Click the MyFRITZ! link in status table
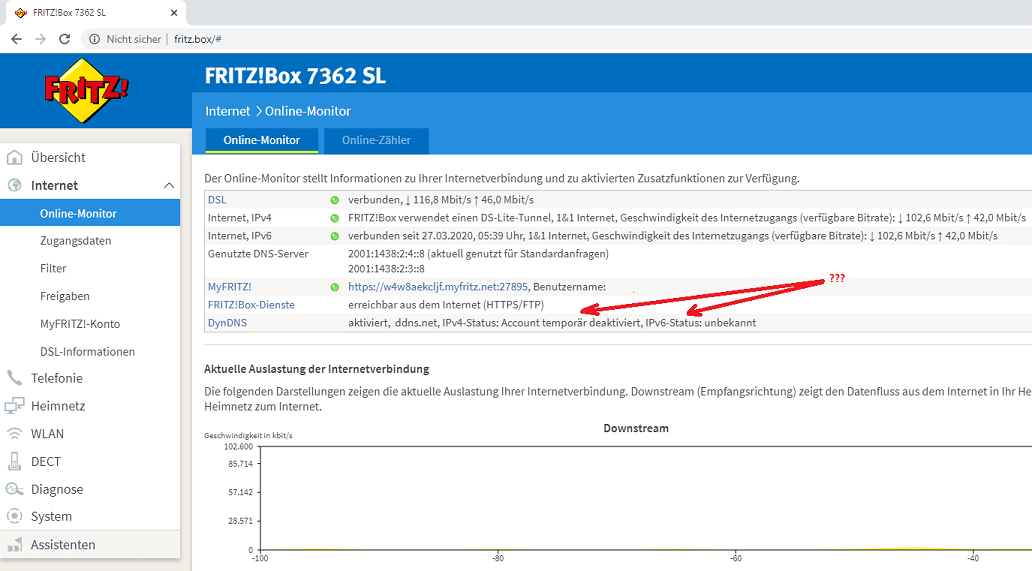 coord(230,287)
